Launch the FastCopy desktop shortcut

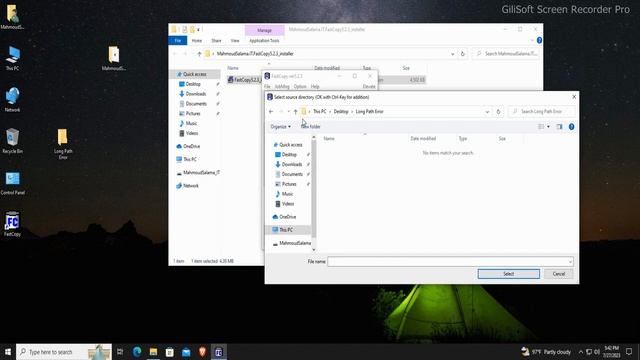pos(12,224)
